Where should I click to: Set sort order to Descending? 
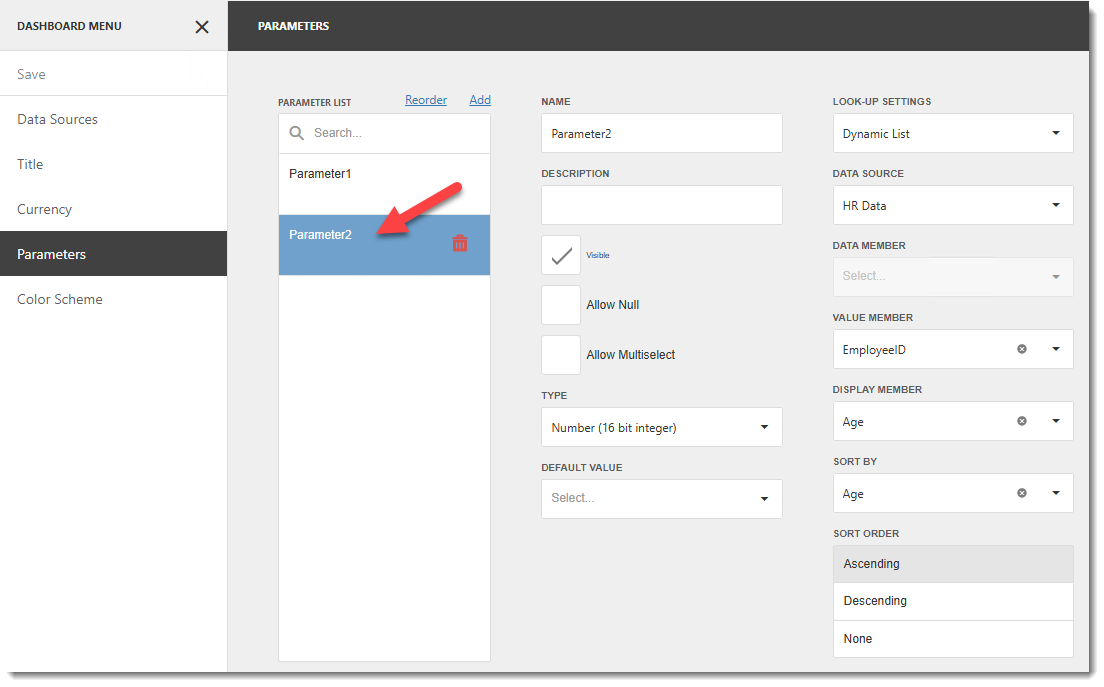(875, 600)
